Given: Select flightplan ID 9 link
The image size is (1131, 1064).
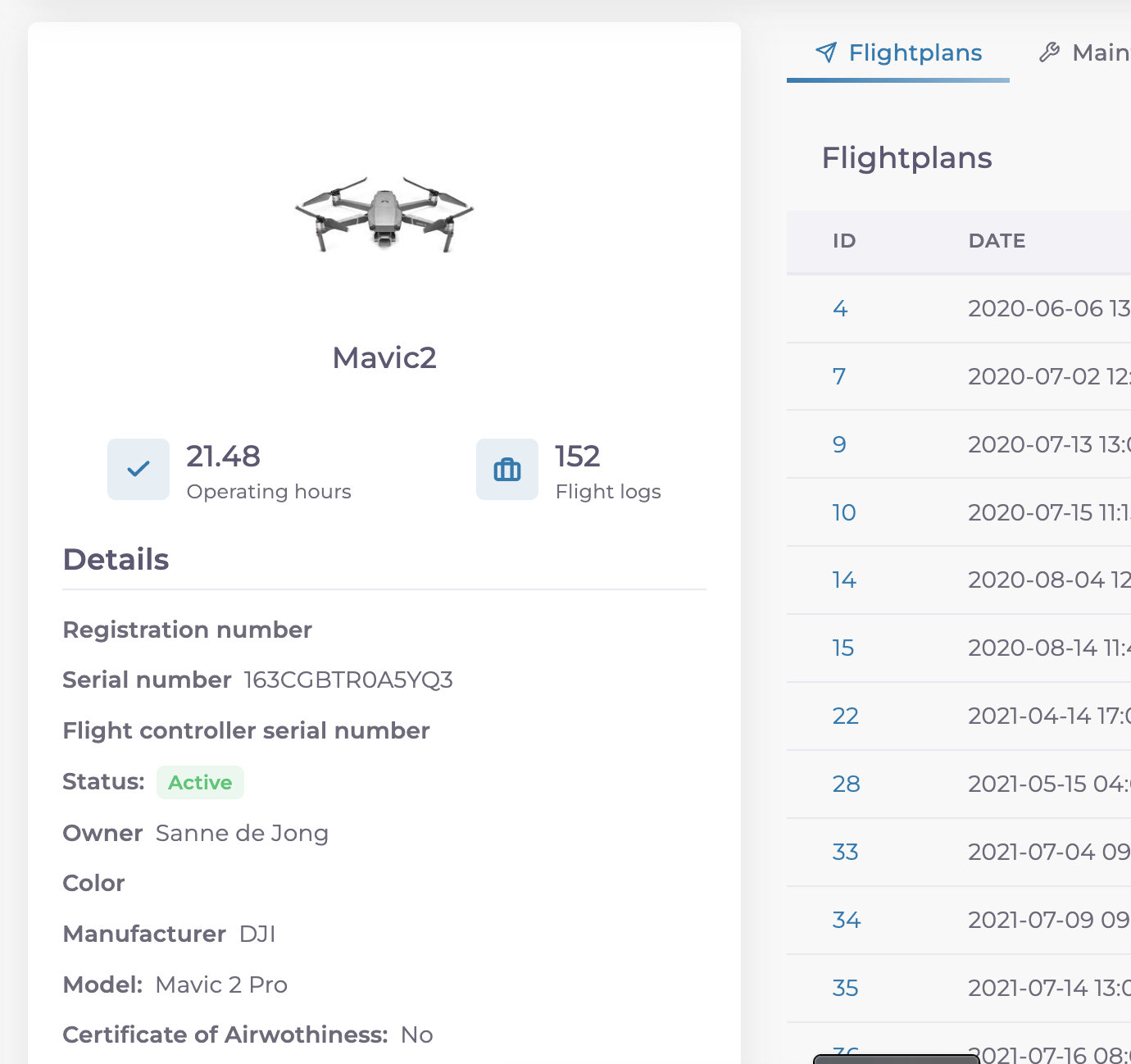Looking at the screenshot, I should pos(839,444).
